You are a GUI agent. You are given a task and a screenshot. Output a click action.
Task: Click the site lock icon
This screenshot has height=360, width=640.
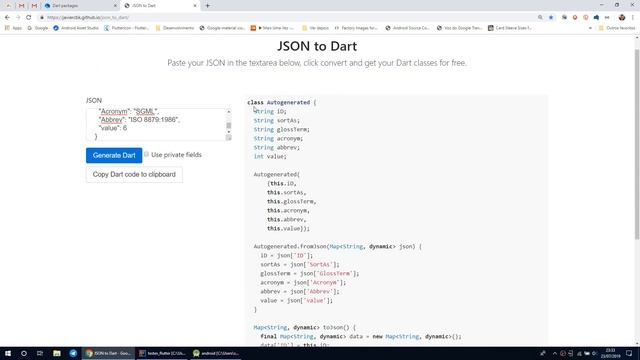click(42, 18)
